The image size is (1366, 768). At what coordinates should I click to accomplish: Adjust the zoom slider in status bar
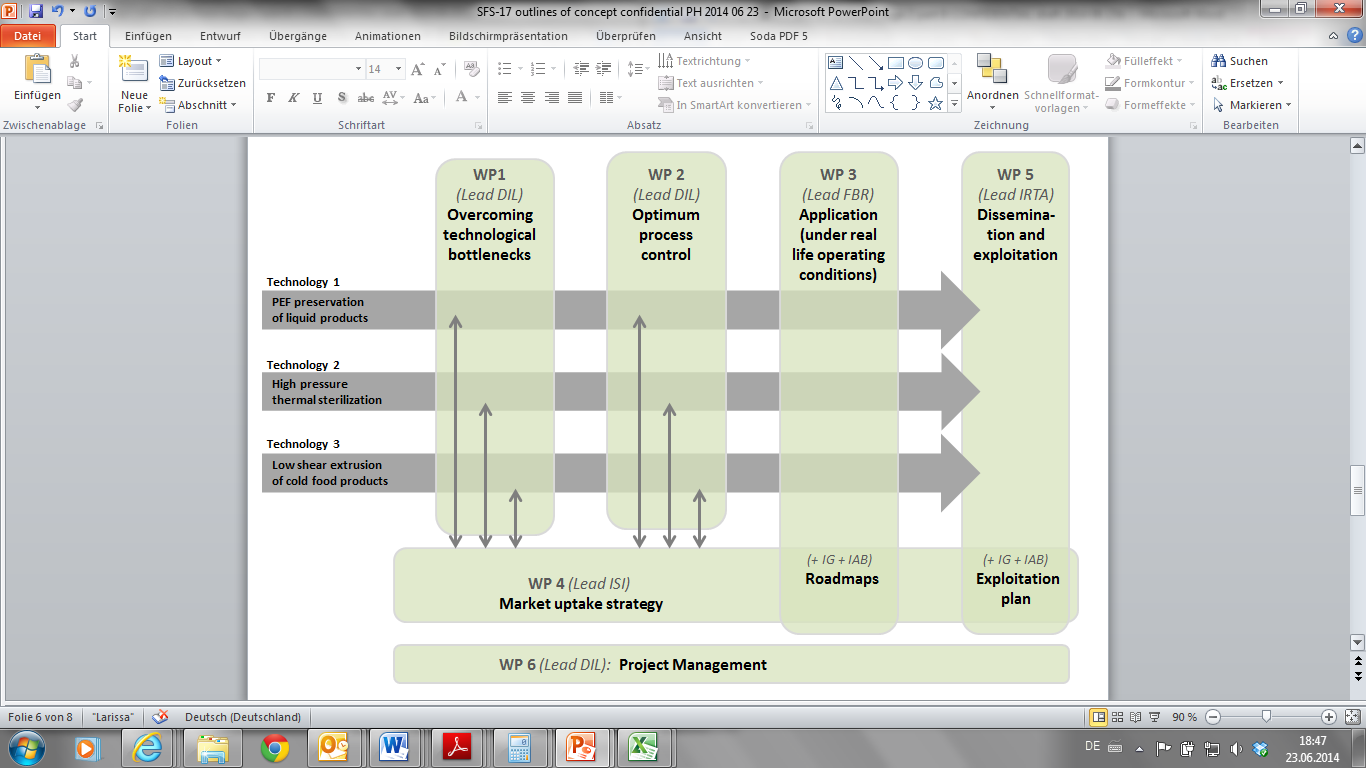click(1267, 717)
